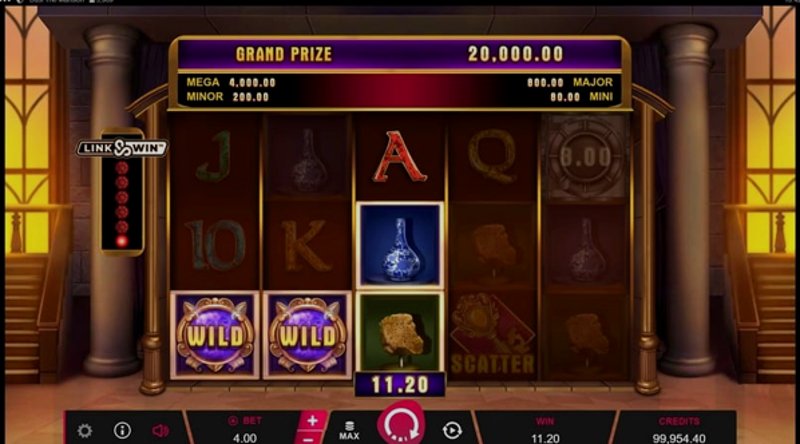Click the second WILD symbol
This screenshot has height=444, width=800.
(307, 335)
